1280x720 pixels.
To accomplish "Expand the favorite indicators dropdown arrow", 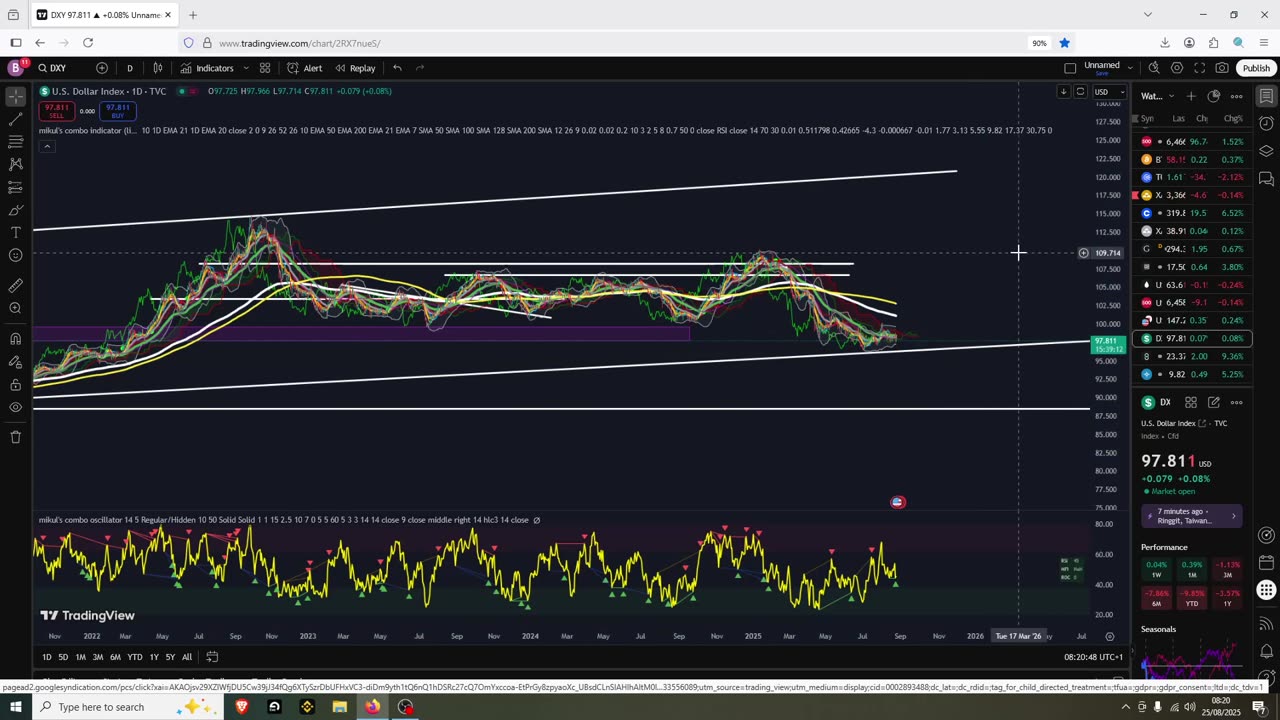I will [x=246, y=68].
